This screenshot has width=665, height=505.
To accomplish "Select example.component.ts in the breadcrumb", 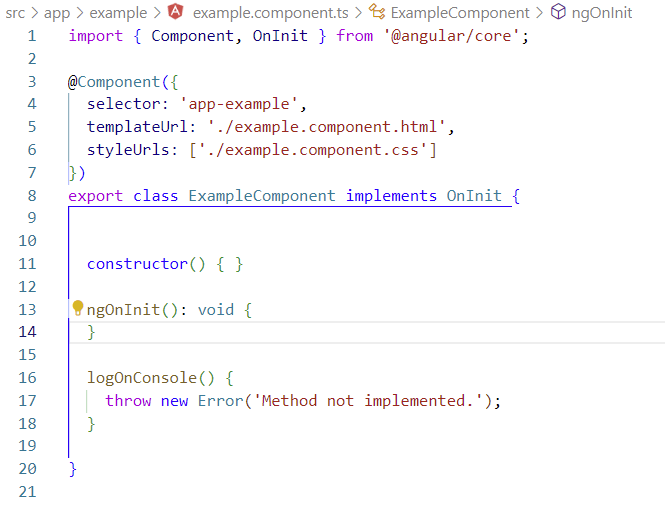I will coord(271,13).
